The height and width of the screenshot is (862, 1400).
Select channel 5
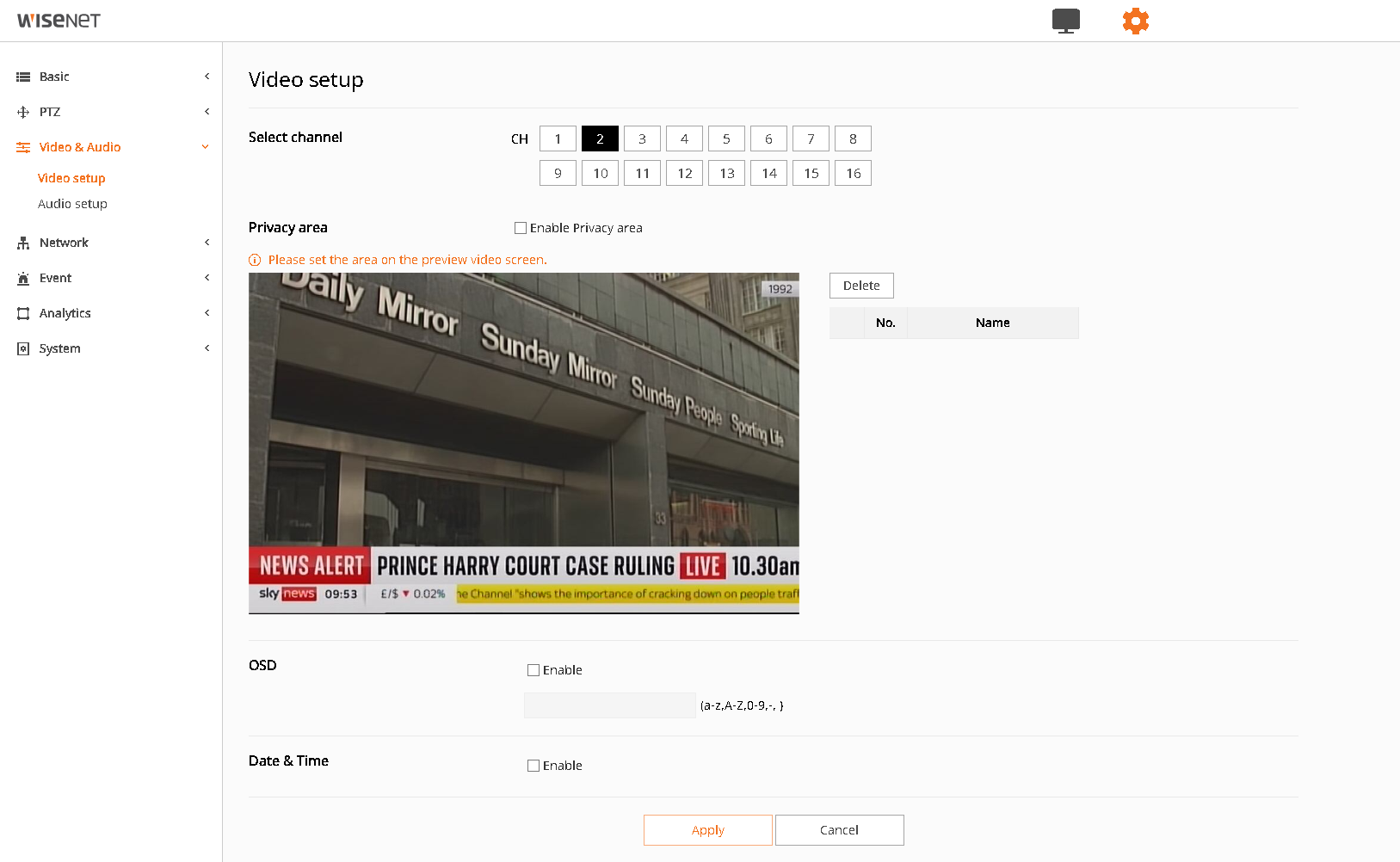[x=726, y=139]
